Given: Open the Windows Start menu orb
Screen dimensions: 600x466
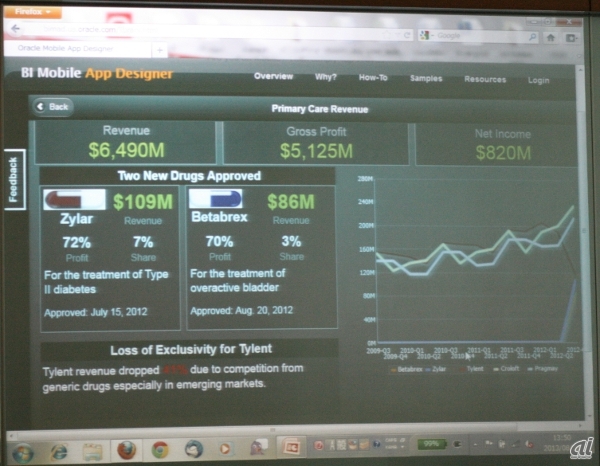Looking at the screenshot, I should coord(23,451).
